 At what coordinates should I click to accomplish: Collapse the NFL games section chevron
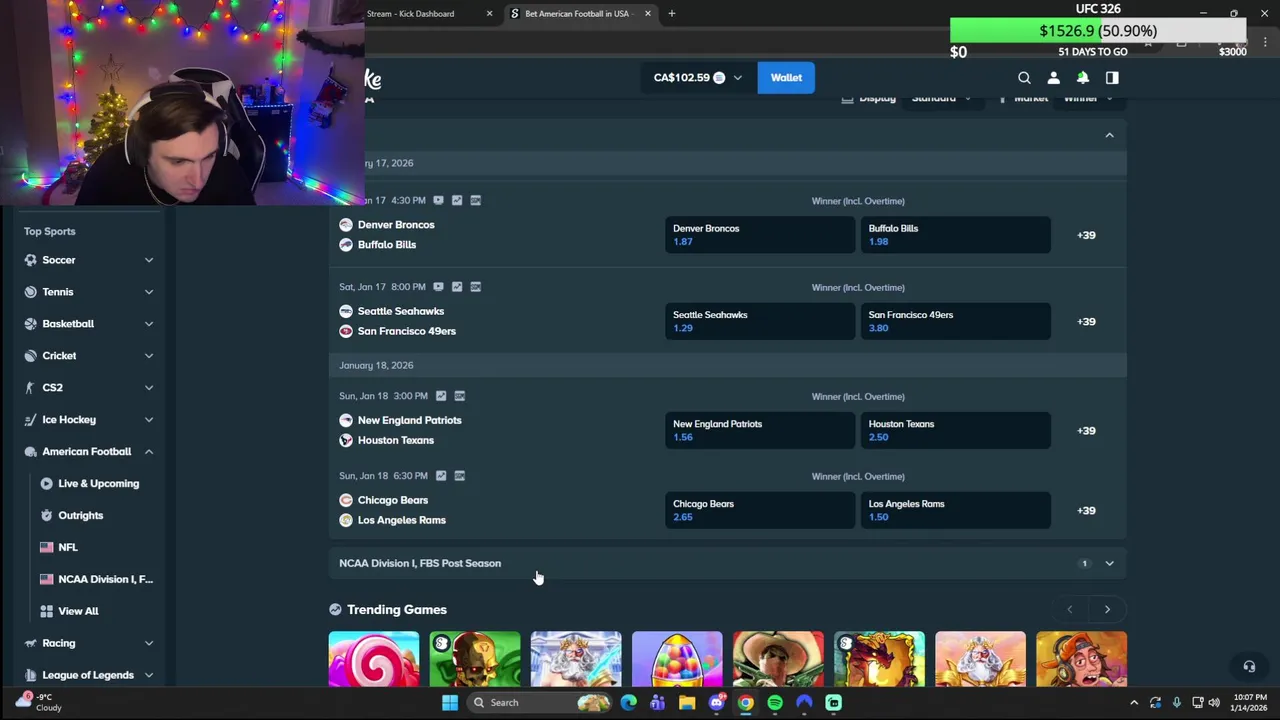pos(1109,135)
